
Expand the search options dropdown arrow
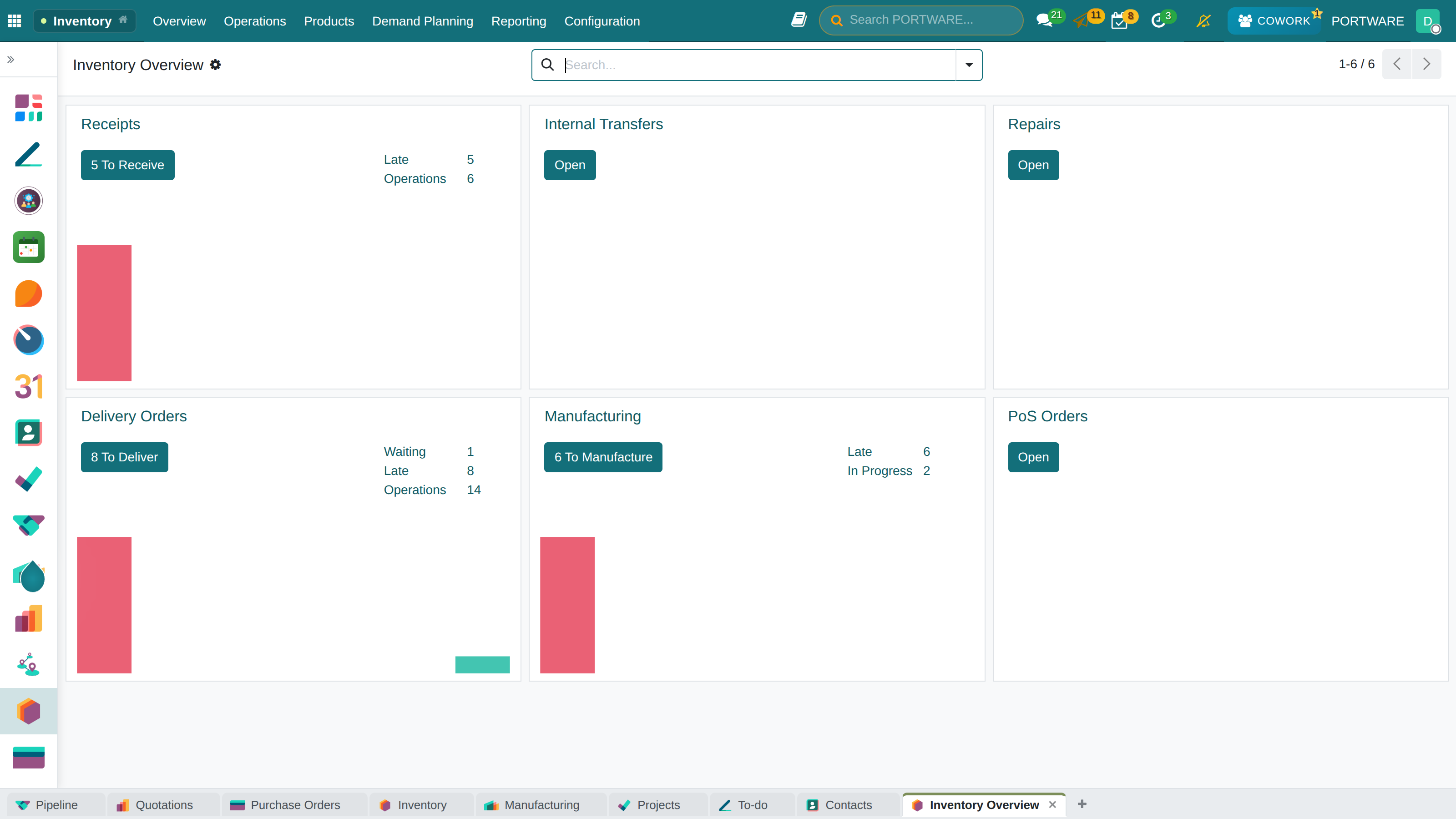coord(969,65)
